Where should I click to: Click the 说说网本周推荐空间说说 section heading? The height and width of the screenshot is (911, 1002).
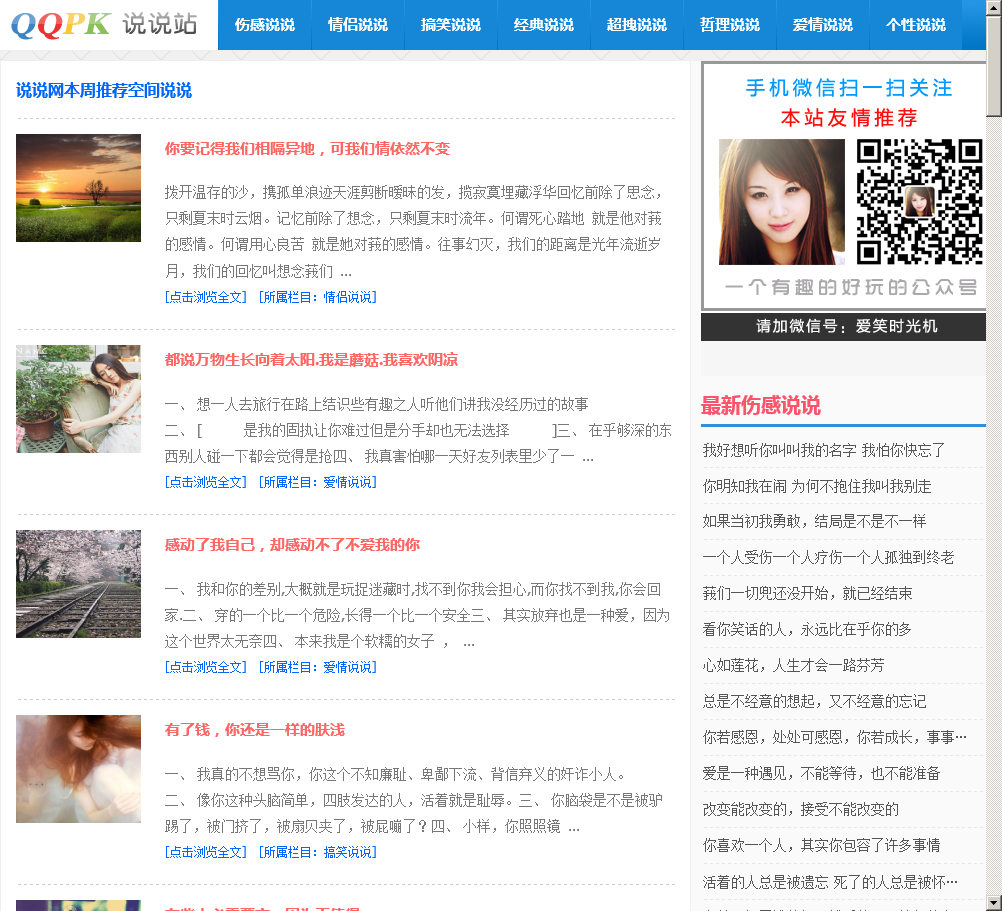(104, 91)
